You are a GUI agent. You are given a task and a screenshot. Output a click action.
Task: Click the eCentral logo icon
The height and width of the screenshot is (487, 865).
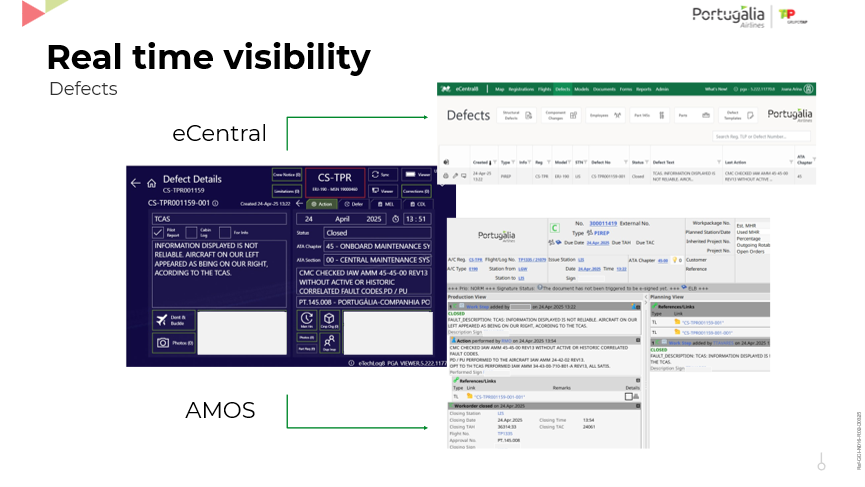coord(446,89)
